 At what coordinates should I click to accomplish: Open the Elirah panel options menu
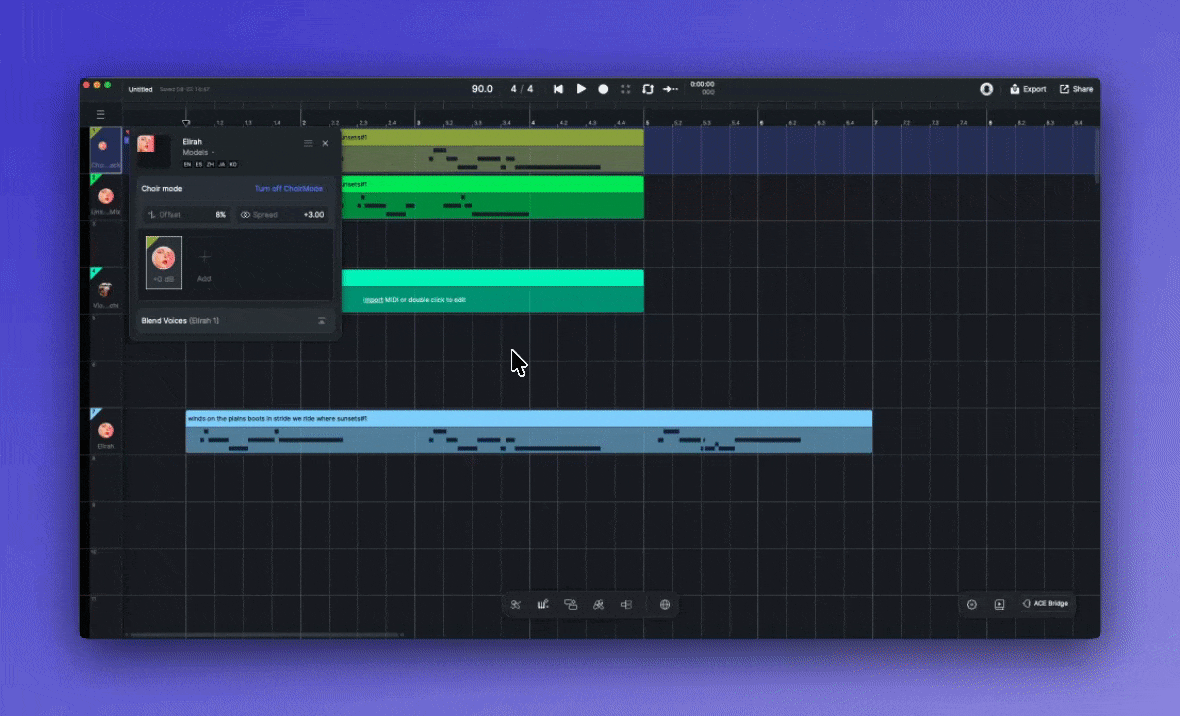point(308,144)
